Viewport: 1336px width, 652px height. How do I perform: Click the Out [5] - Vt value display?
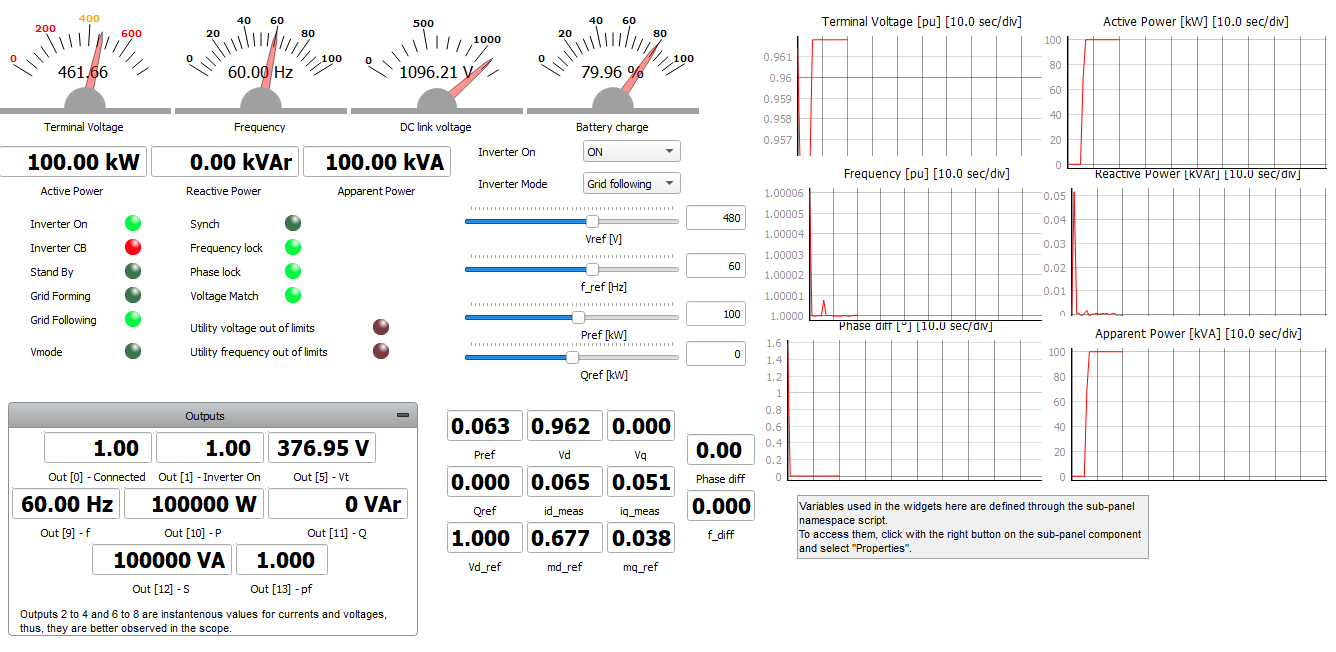click(x=322, y=448)
